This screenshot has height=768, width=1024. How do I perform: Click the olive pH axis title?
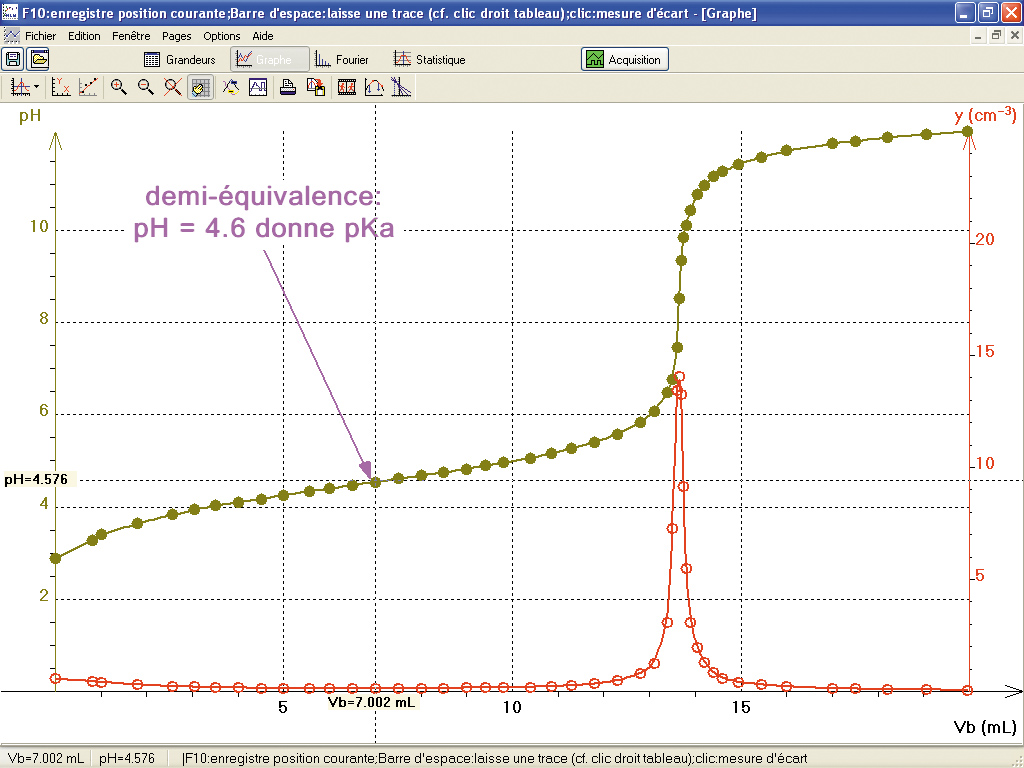point(30,116)
